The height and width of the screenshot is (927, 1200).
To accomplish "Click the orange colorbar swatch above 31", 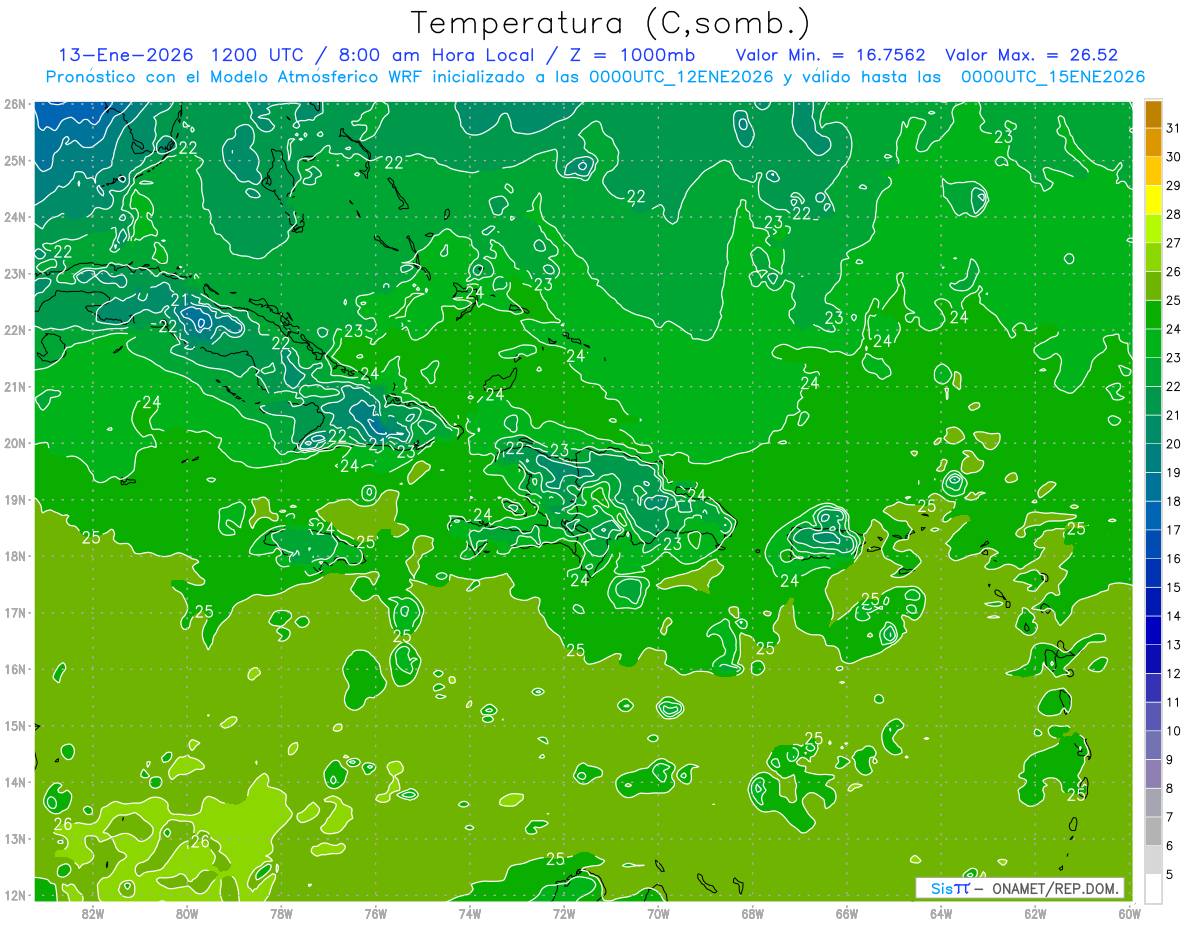I will 1153,113.
